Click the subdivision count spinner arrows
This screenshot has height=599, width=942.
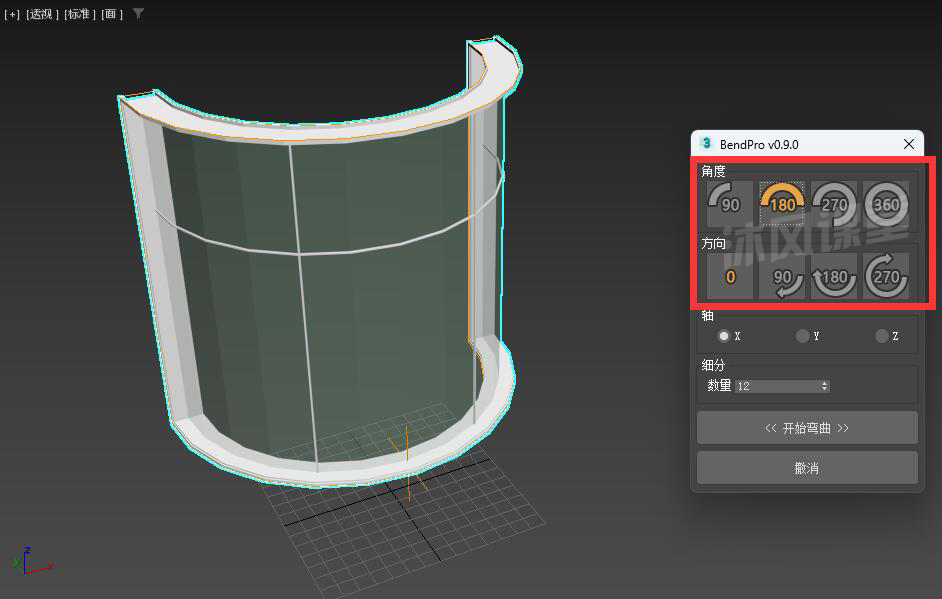[x=825, y=386]
